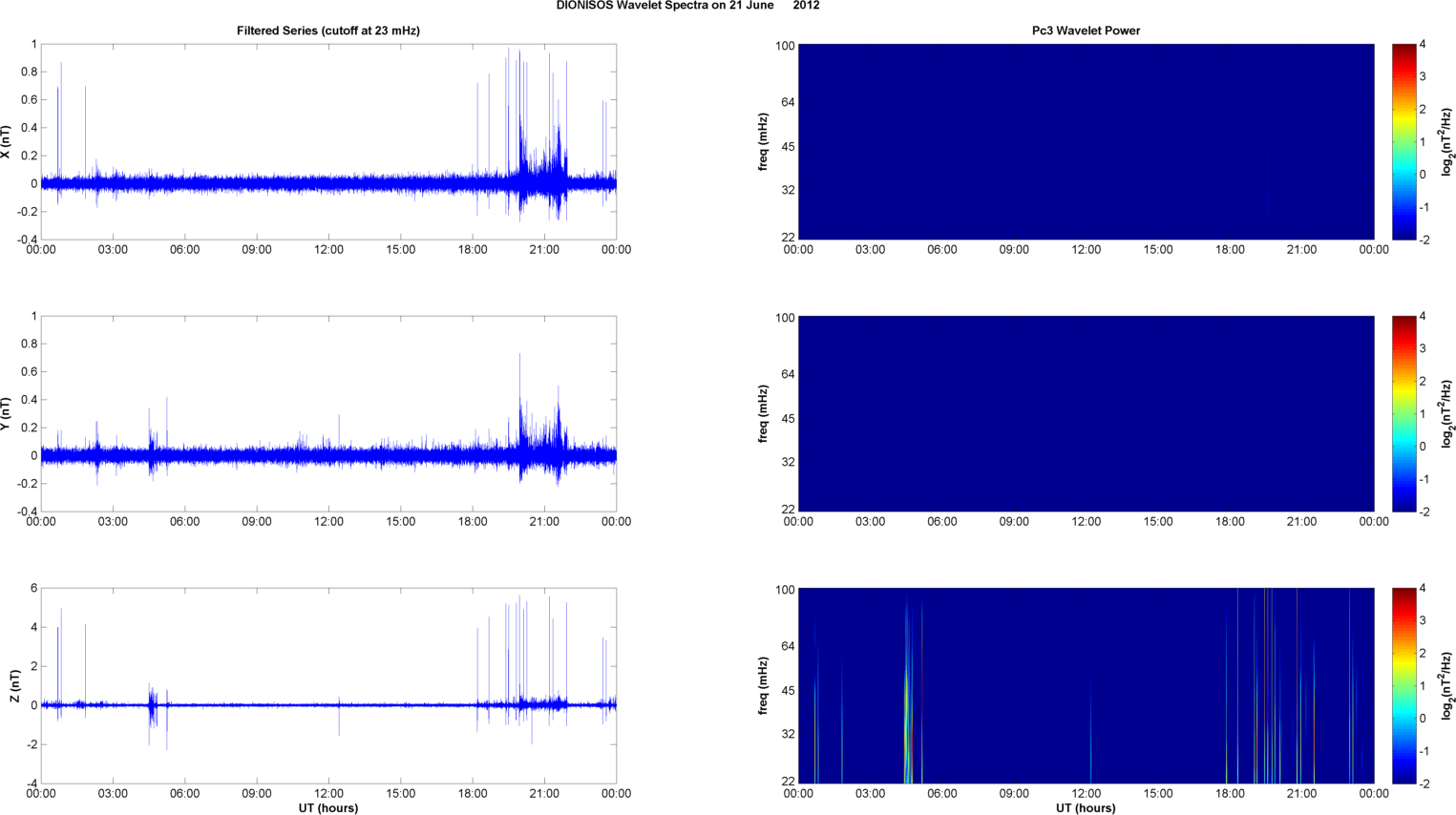
Task: Click the '32' frequency tick of the Y wavelet plot
Action: 788,463
